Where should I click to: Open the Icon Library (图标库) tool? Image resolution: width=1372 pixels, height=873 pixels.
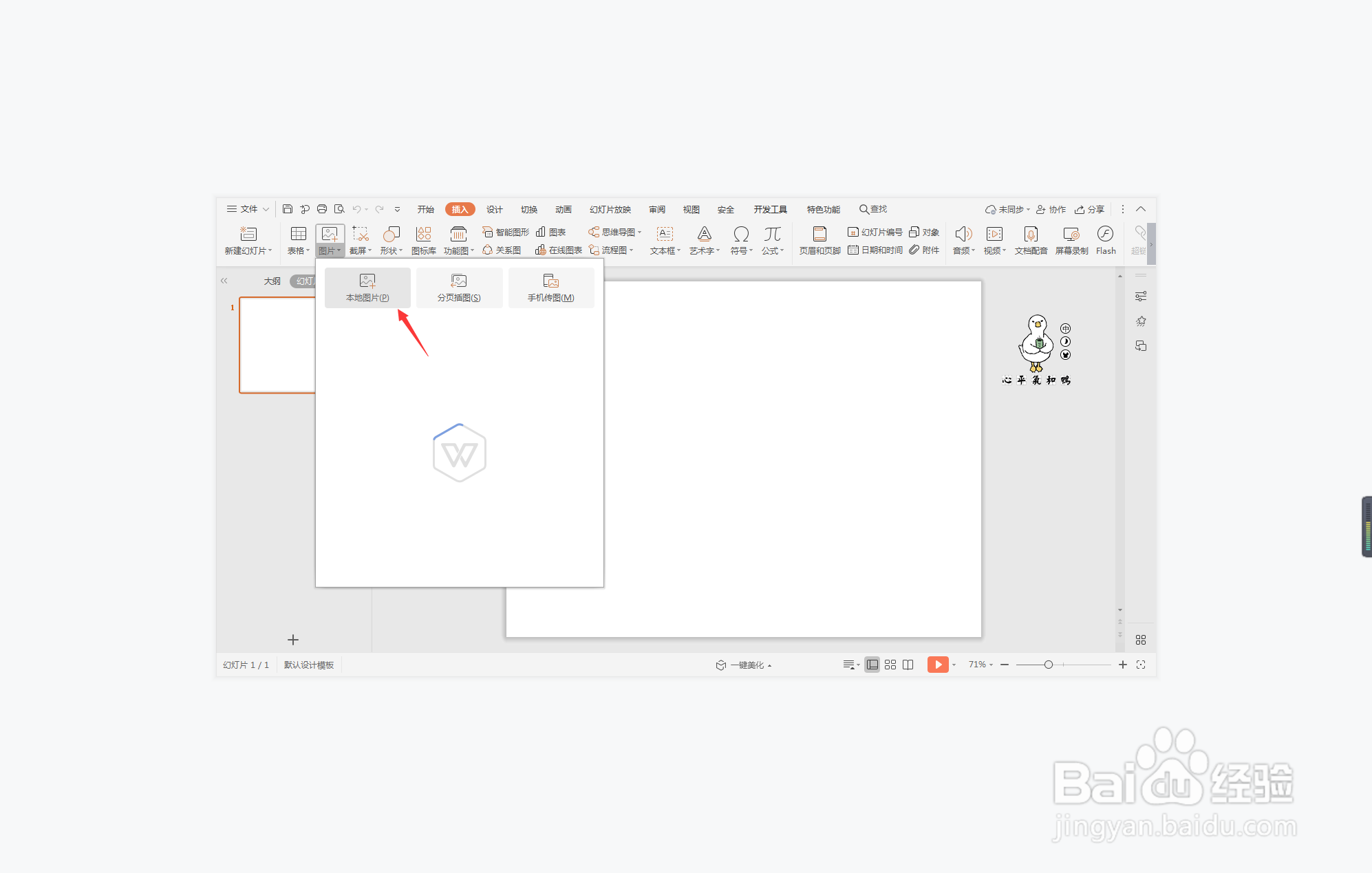coord(423,240)
